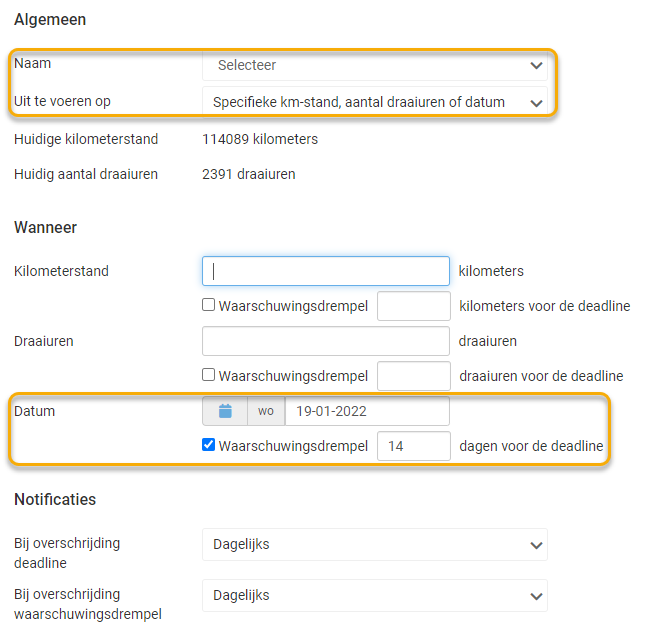Enable Waarschuwingsdrempel checkbox for draaiuren
Viewport: 655px width, 634px height.
point(209,376)
